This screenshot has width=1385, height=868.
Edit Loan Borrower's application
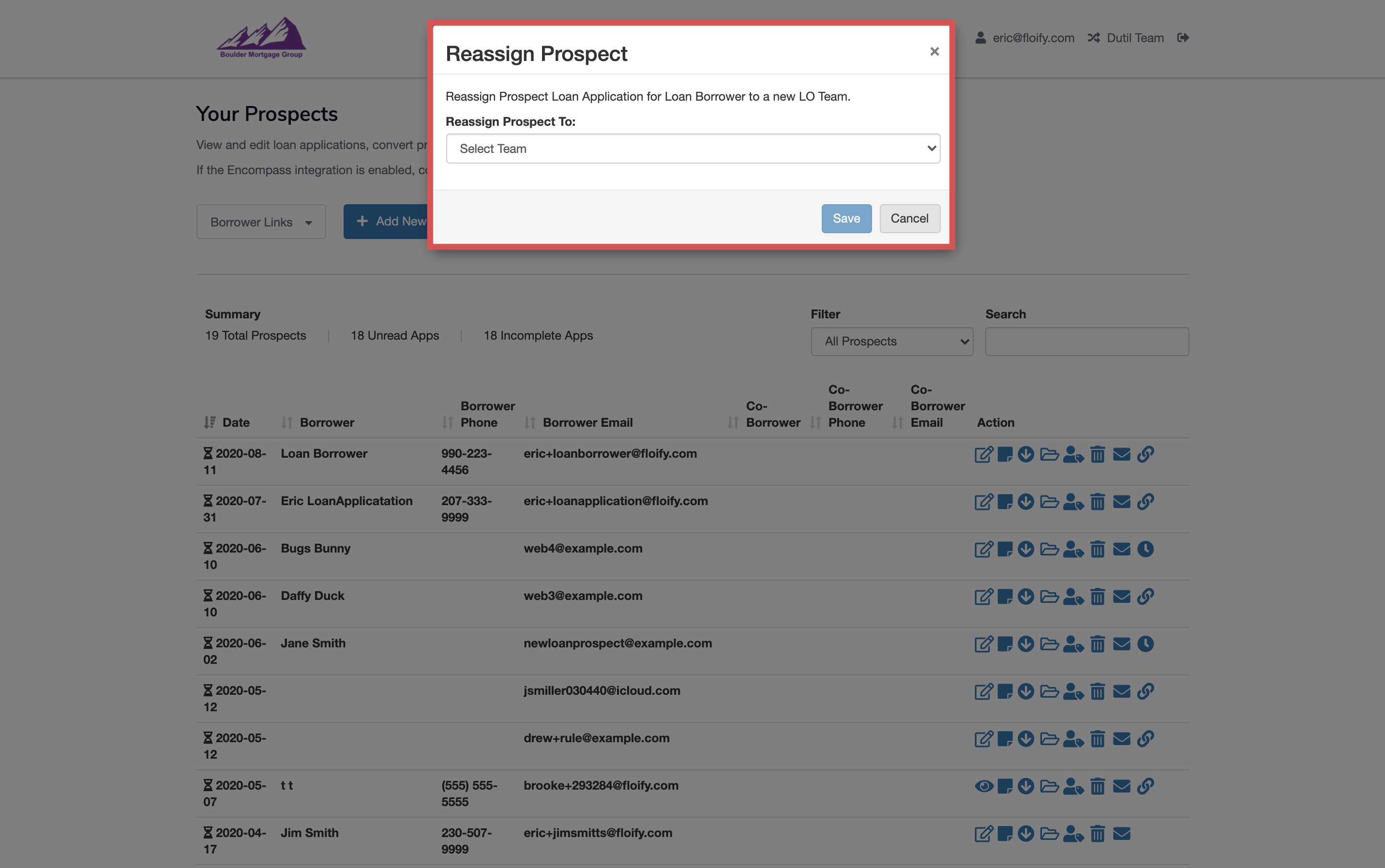click(x=984, y=454)
